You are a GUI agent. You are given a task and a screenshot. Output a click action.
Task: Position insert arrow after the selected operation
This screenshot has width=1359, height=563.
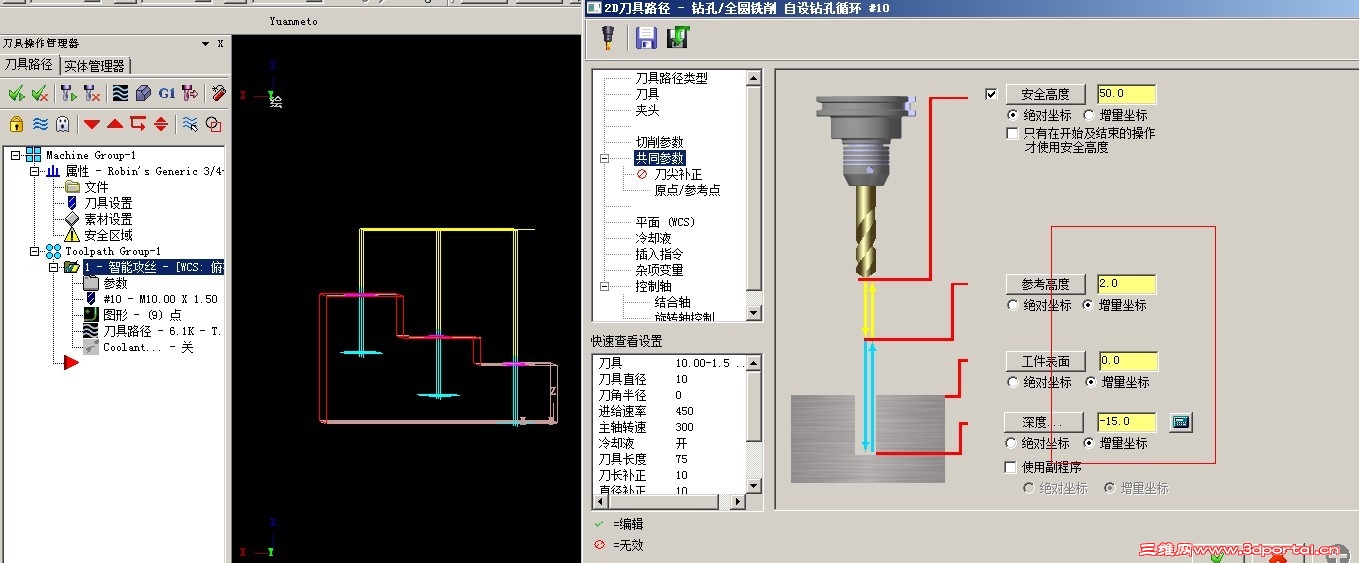pos(138,124)
